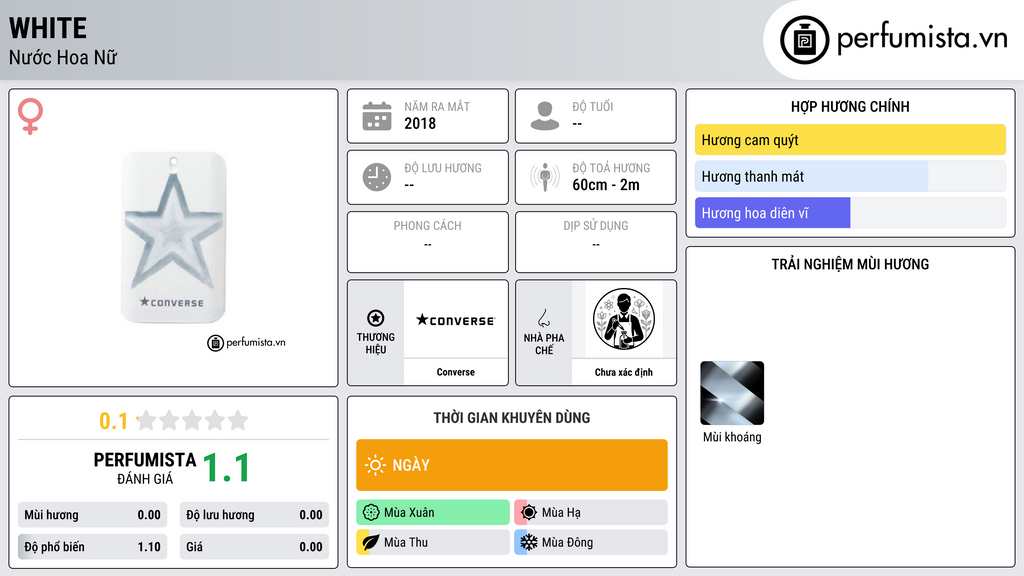Image resolution: width=1024 pixels, height=576 pixels.
Task: Click the perfumista.vn bottle logo icon
Action: [x=804, y=40]
